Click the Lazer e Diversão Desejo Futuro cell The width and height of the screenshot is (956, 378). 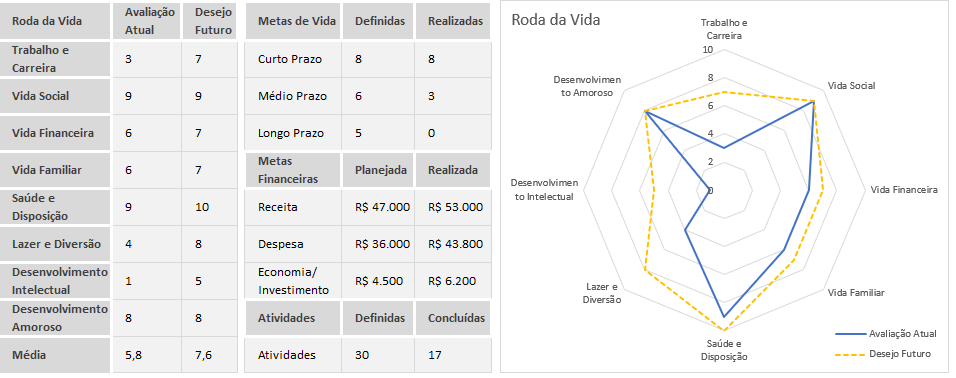tap(210, 244)
